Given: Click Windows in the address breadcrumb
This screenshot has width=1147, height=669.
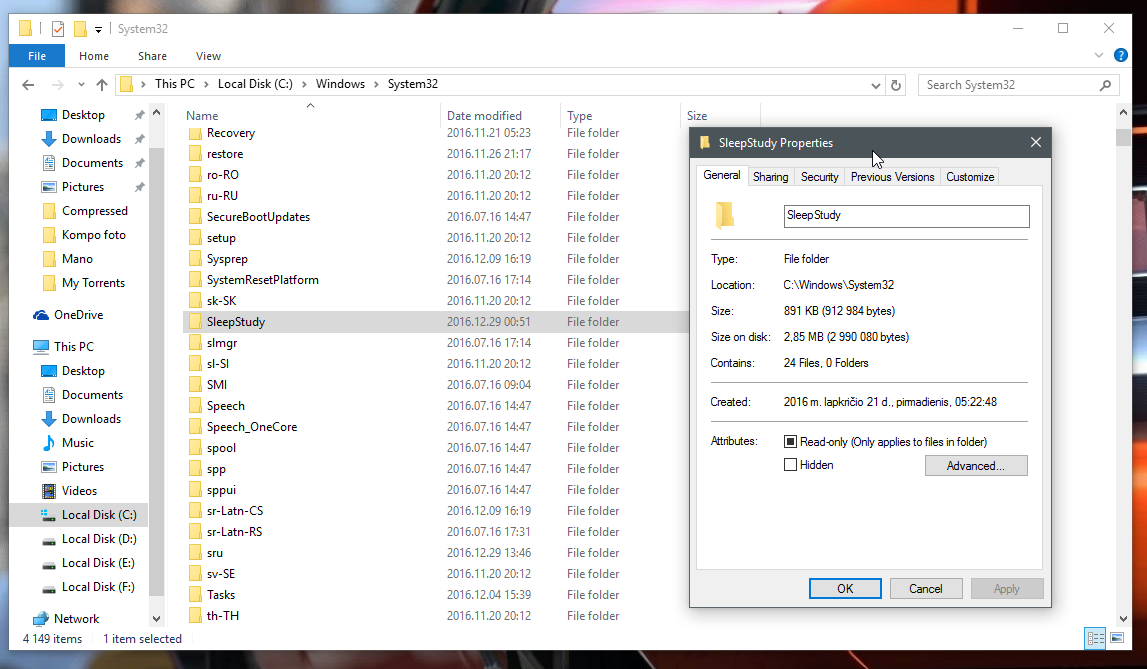Looking at the screenshot, I should pos(340,84).
